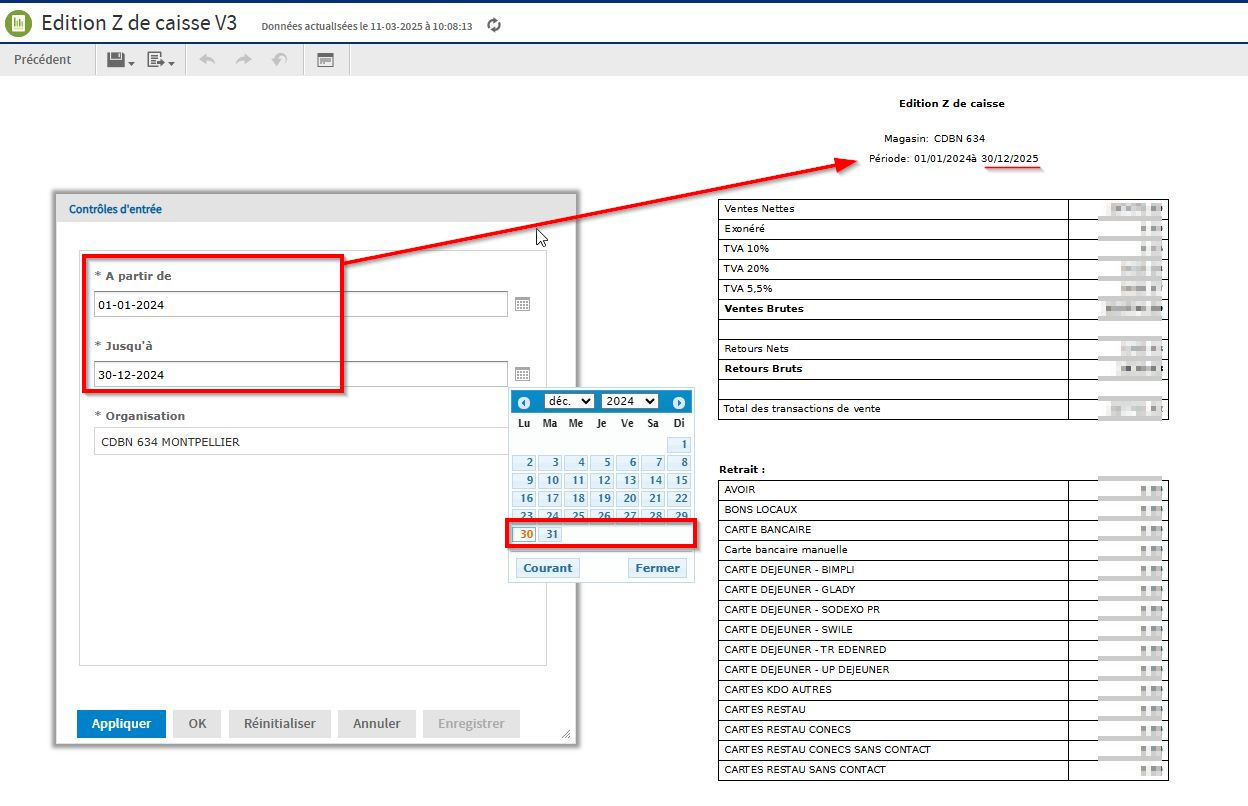Click the refresh data icon
The width and height of the screenshot is (1248, 806).
pyautogui.click(x=494, y=25)
